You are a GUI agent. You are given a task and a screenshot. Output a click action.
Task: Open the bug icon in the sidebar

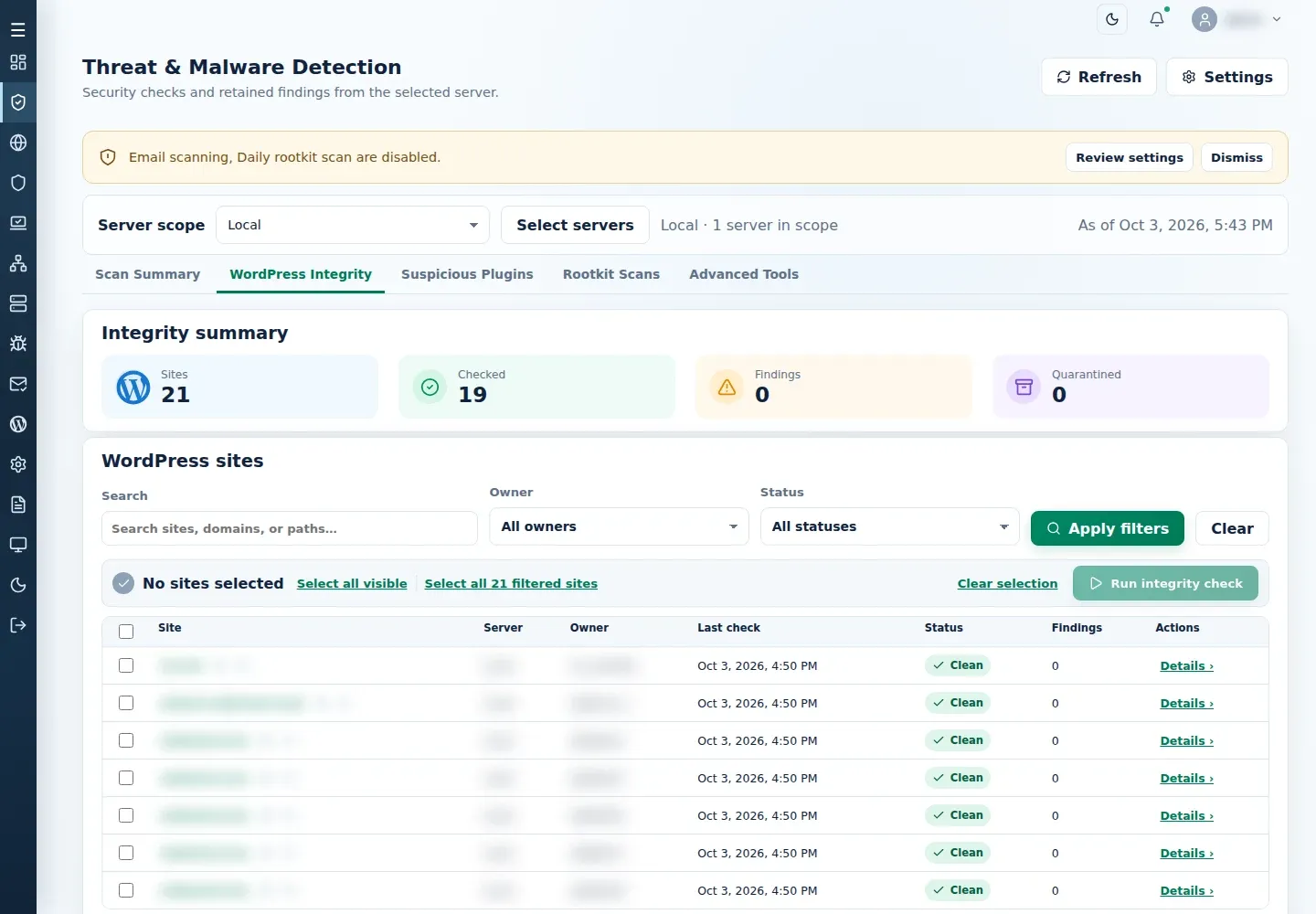(18, 344)
